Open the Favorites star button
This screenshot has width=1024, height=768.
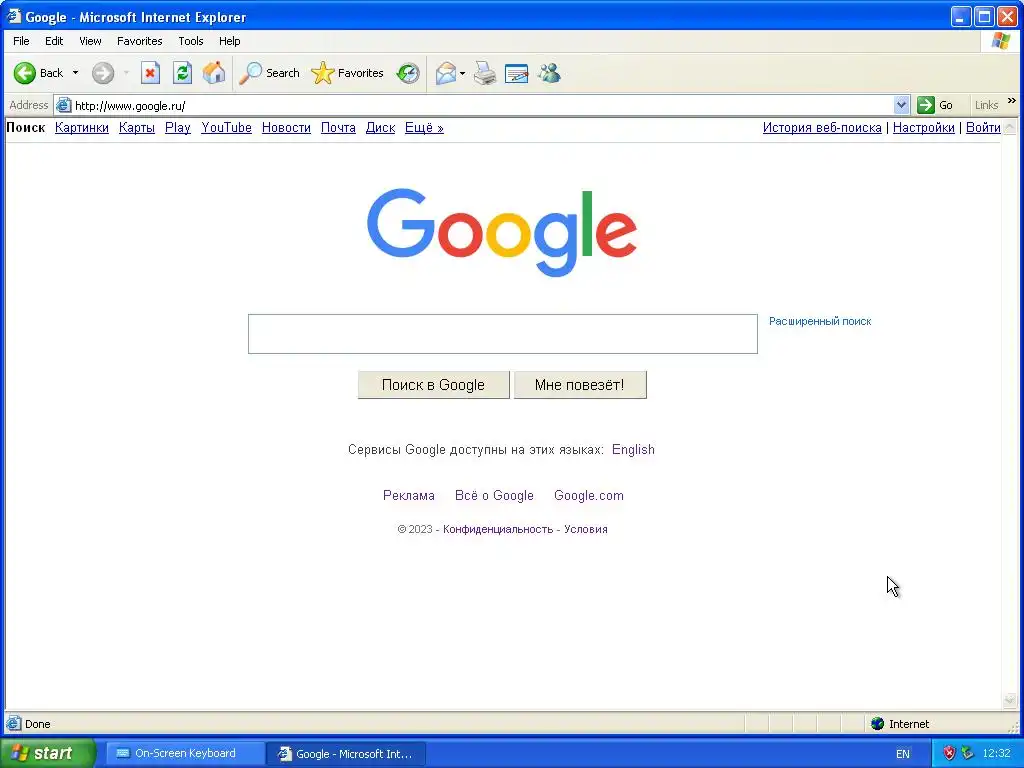click(x=347, y=73)
